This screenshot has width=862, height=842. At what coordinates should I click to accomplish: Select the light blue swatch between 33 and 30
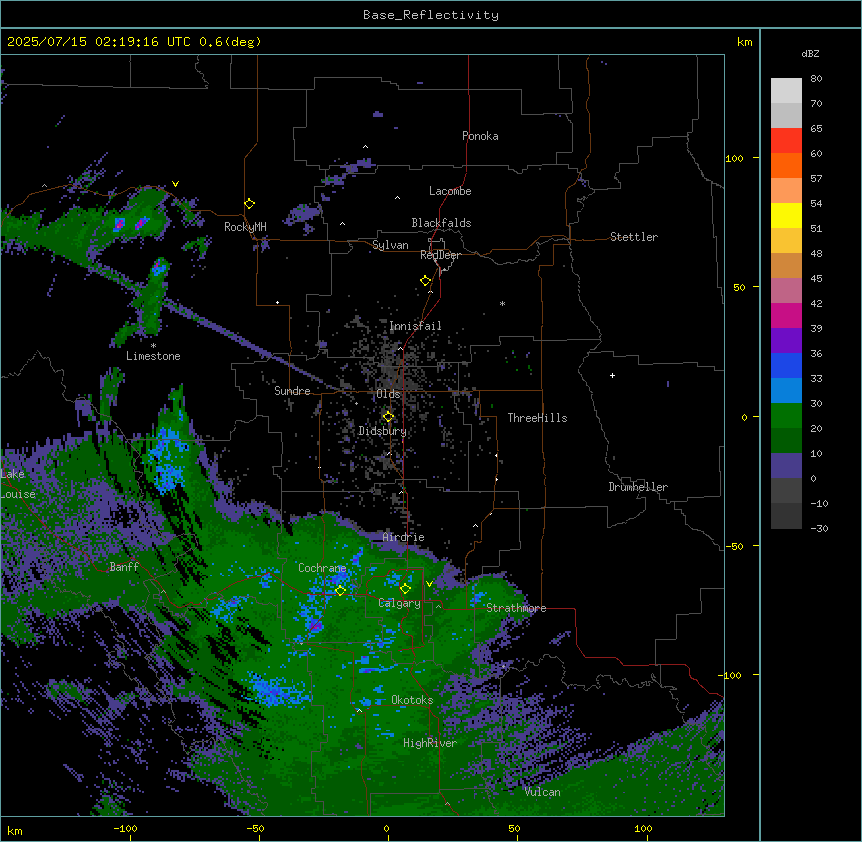pyautogui.click(x=786, y=391)
